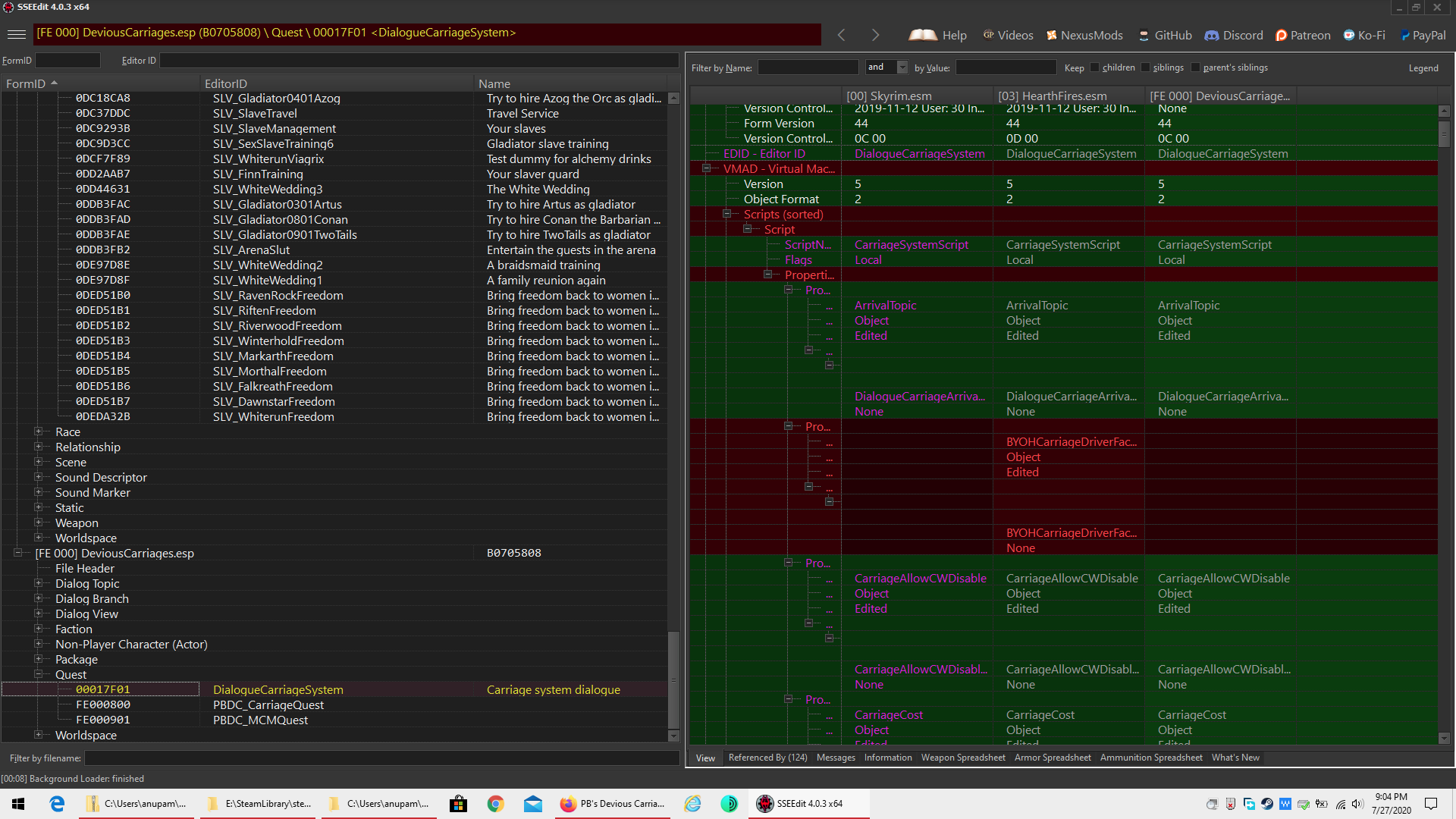This screenshot has width=1456, height=819.
Task: Select the DialogueCarriageSystem quest record
Action: [x=334, y=689]
